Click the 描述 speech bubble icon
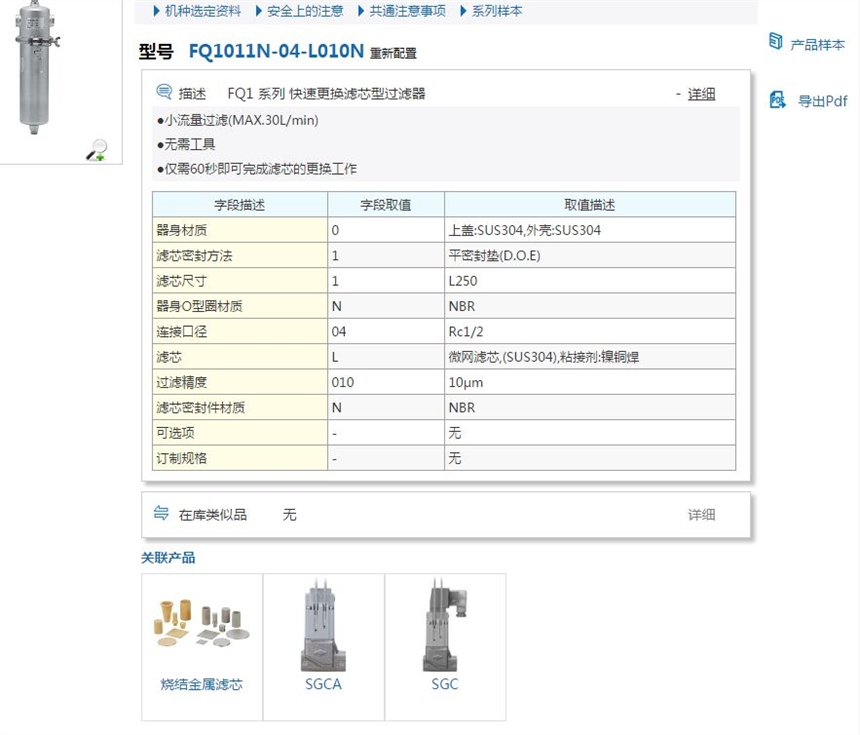Screen dimensions: 860x735 pyautogui.click(x=164, y=93)
